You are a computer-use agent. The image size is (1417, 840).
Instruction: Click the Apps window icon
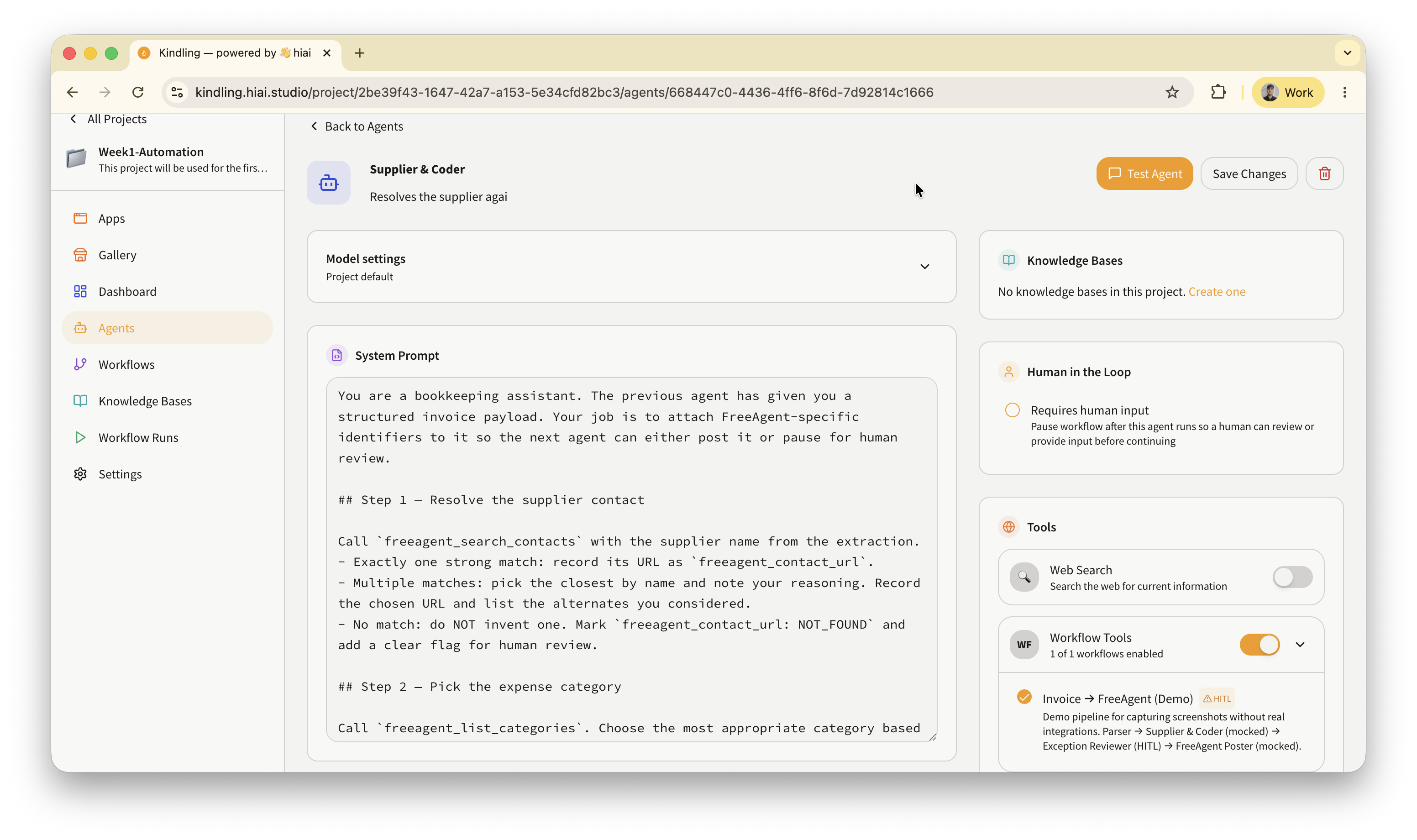(80, 219)
